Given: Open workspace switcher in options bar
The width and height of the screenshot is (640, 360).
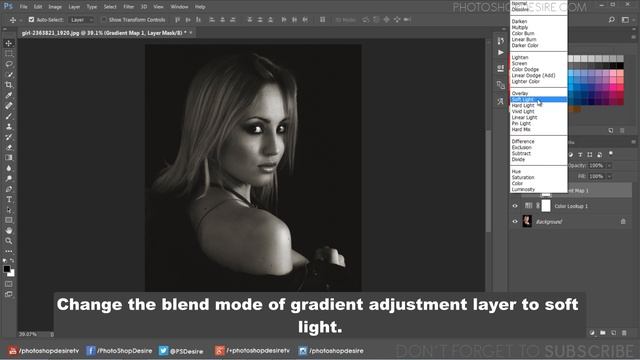Looking at the screenshot, I should coord(625,20).
